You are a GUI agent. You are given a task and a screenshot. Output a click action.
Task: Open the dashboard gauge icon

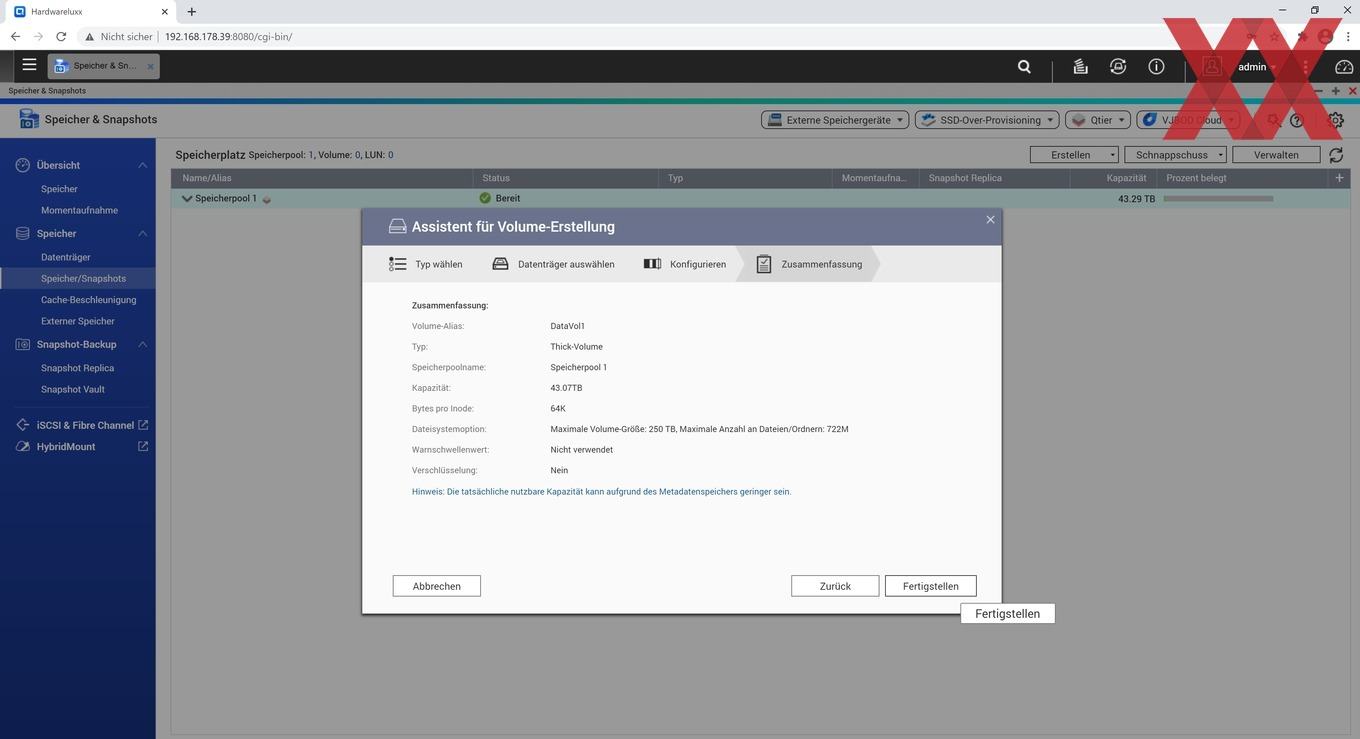click(1344, 67)
